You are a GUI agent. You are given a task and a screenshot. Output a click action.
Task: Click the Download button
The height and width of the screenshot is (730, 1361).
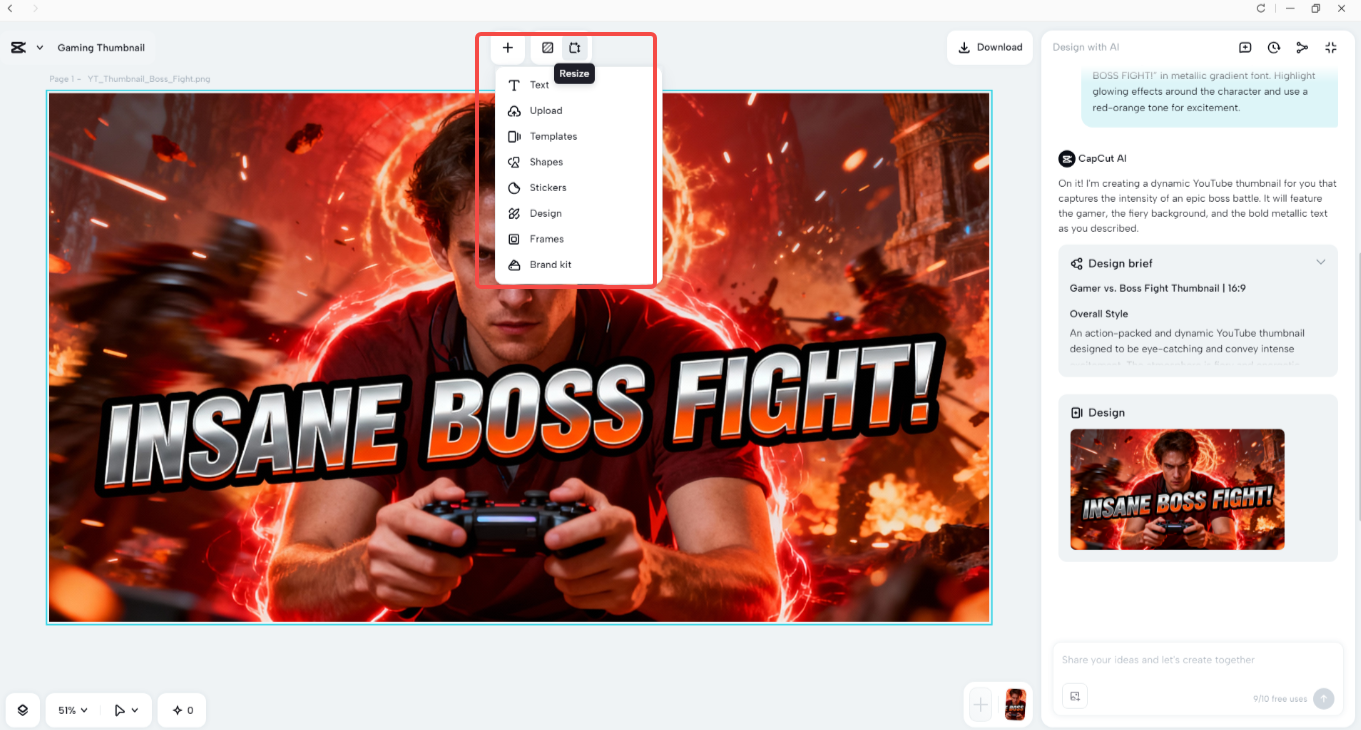click(989, 47)
